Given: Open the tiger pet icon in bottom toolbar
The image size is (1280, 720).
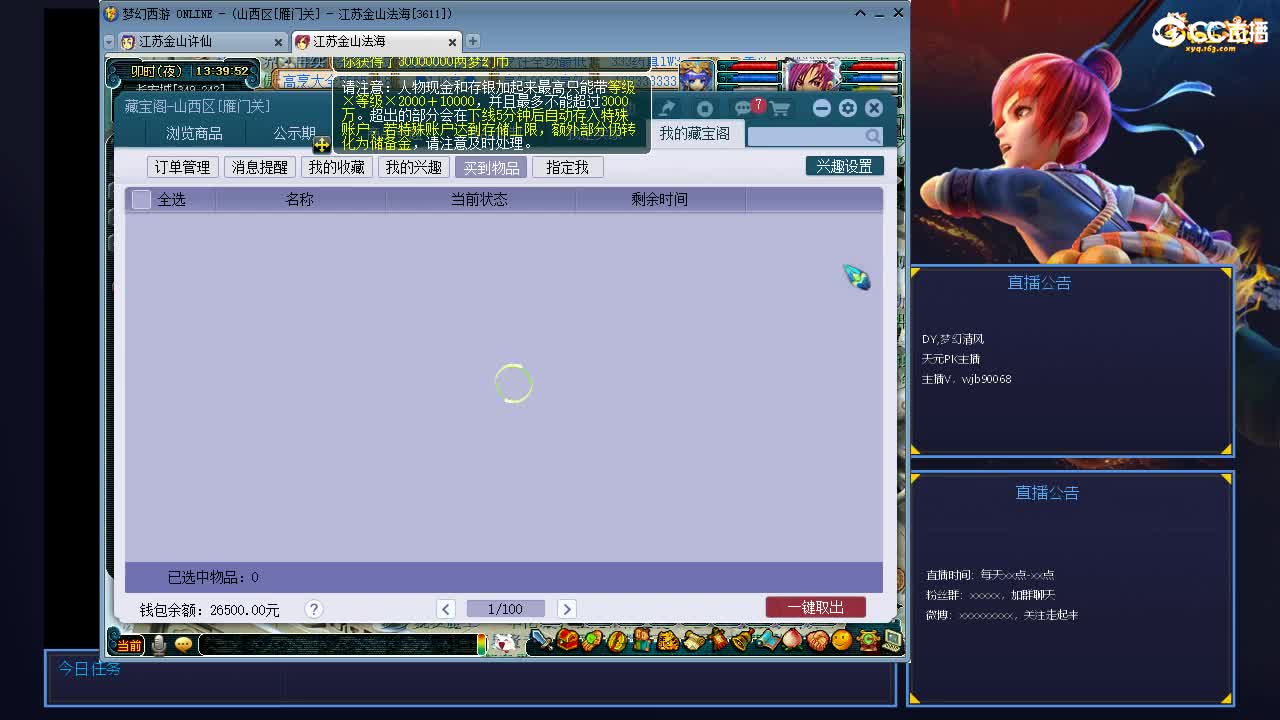Looking at the screenshot, I should (x=667, y=640).
